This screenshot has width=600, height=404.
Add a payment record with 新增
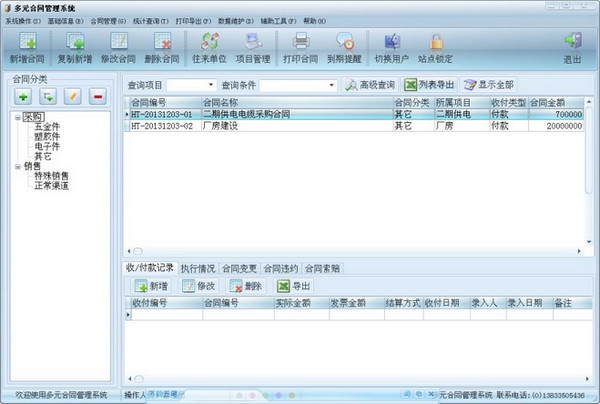coord(152,286)
